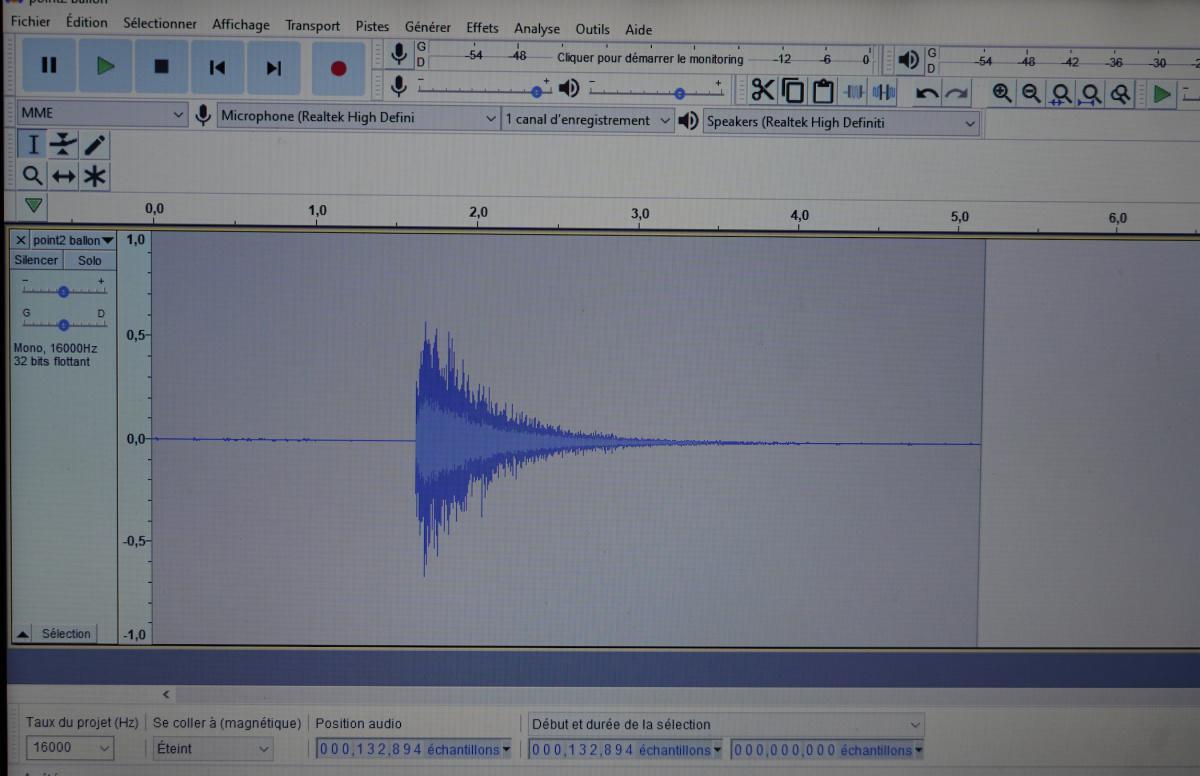Collapse the track with bottom arrow
Screen dimensions: 1200x776
(x=21, y=634)
